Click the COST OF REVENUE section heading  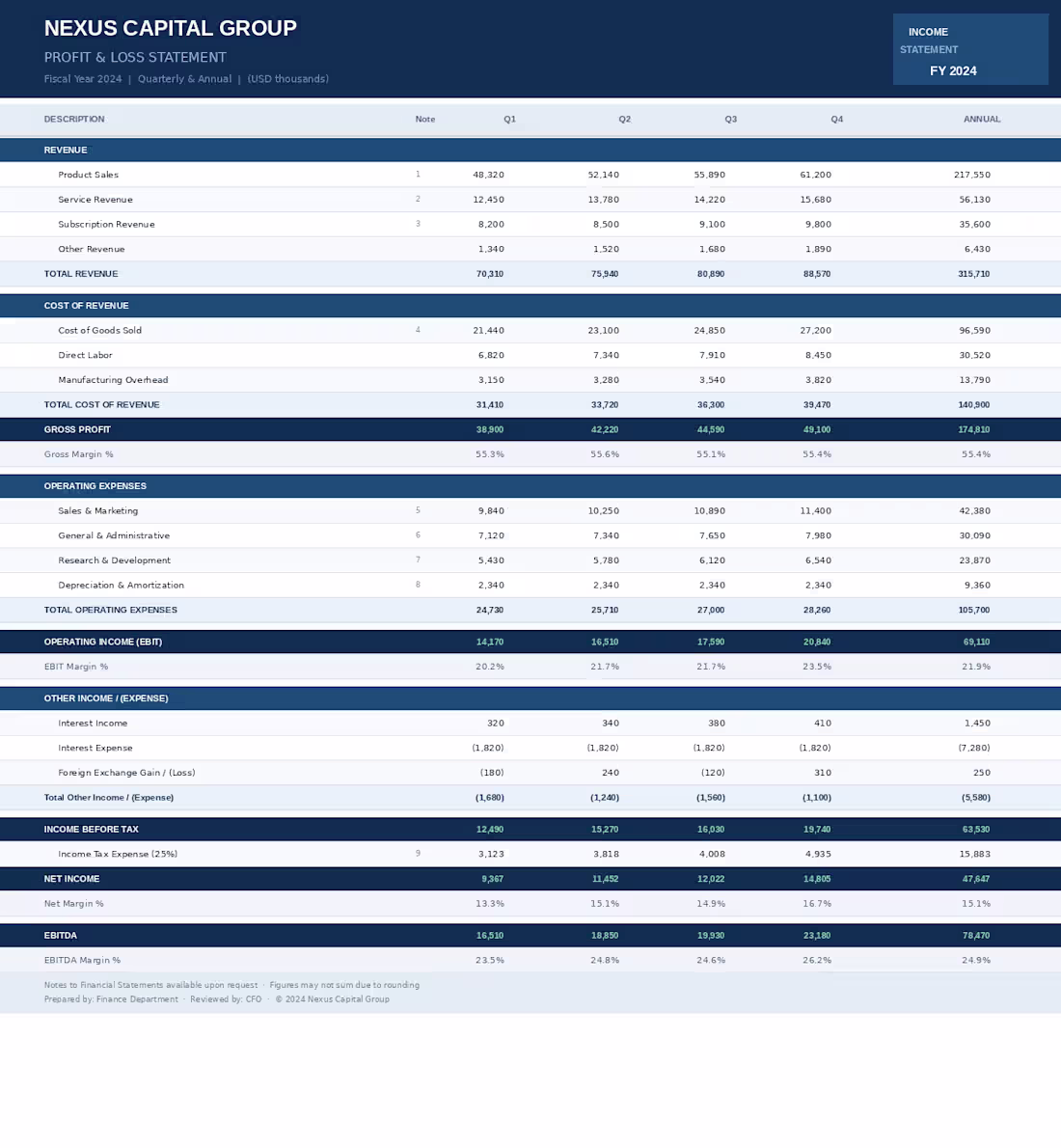(x=86, y=305)
